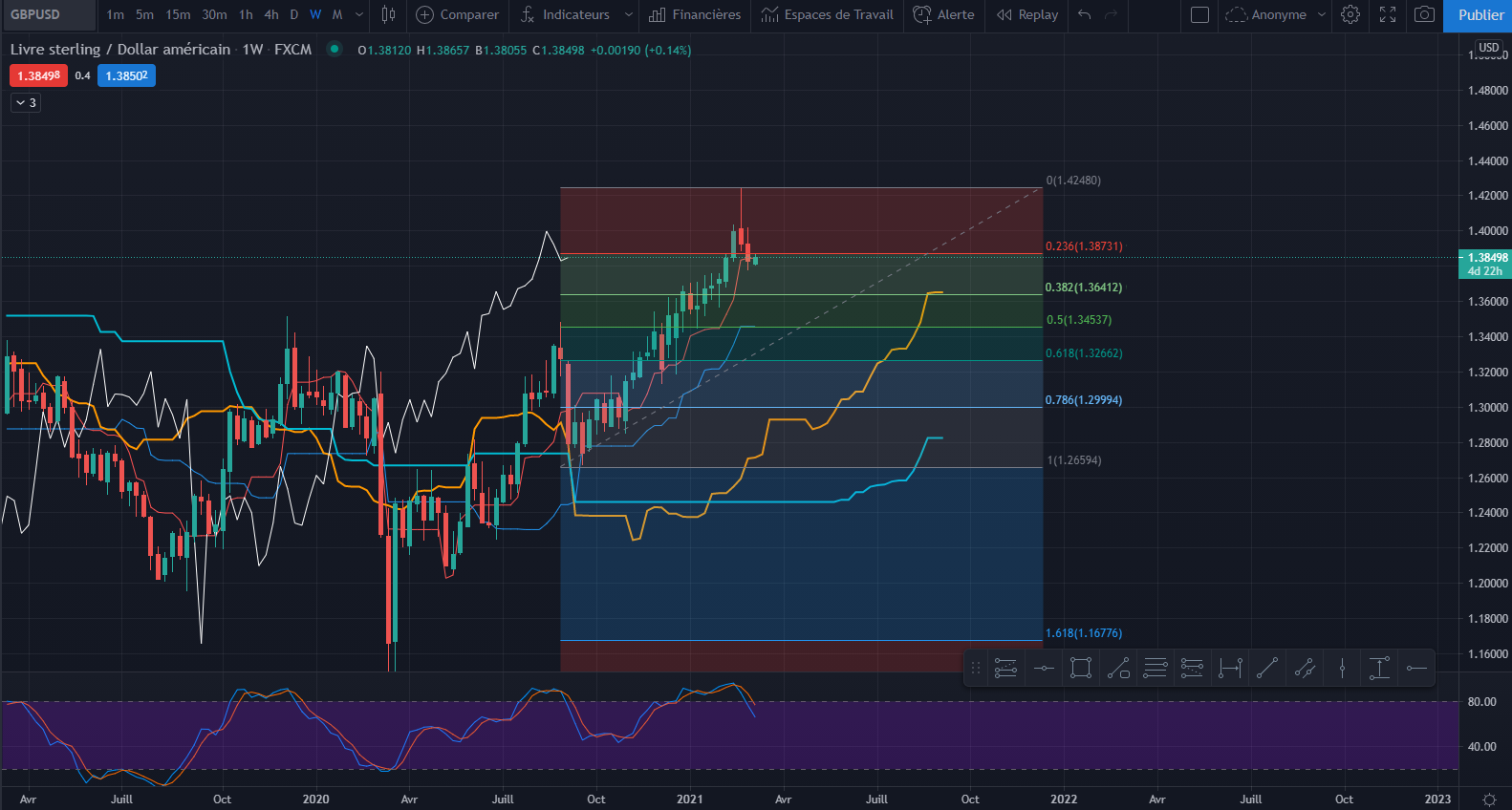
Task: Click the 2021 label on the time axis
Action: click(x=689, y=799)
